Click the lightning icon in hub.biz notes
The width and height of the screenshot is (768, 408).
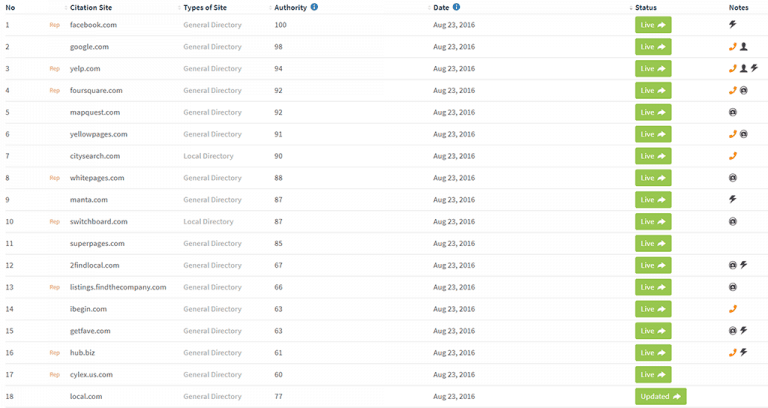pyautogui.click(x=744, y=352)
